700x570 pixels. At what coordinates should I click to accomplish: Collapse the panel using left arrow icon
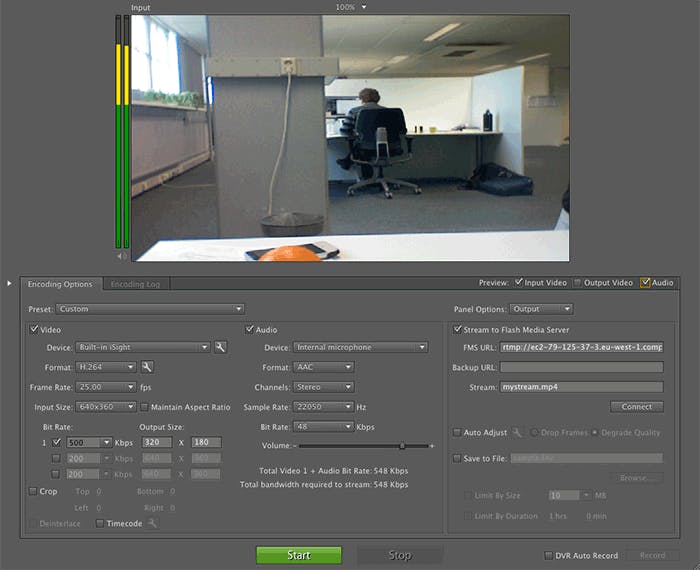pyautogui.click(x=10, y=283)
